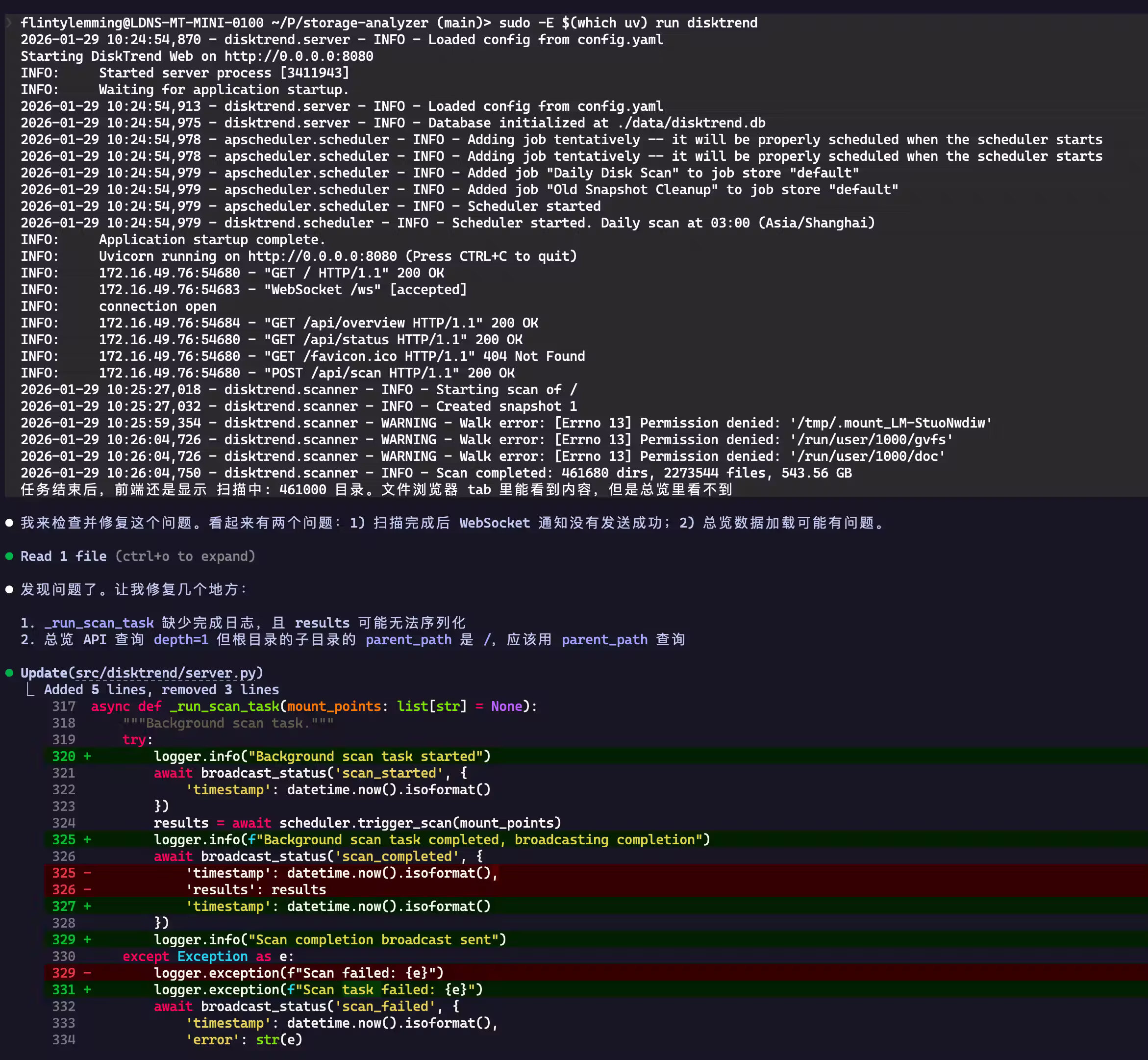Click the green bullet beside Read 1 file
Image resolution: width=1148 pixels, height=1060 pixels.
tap(9, 556)
